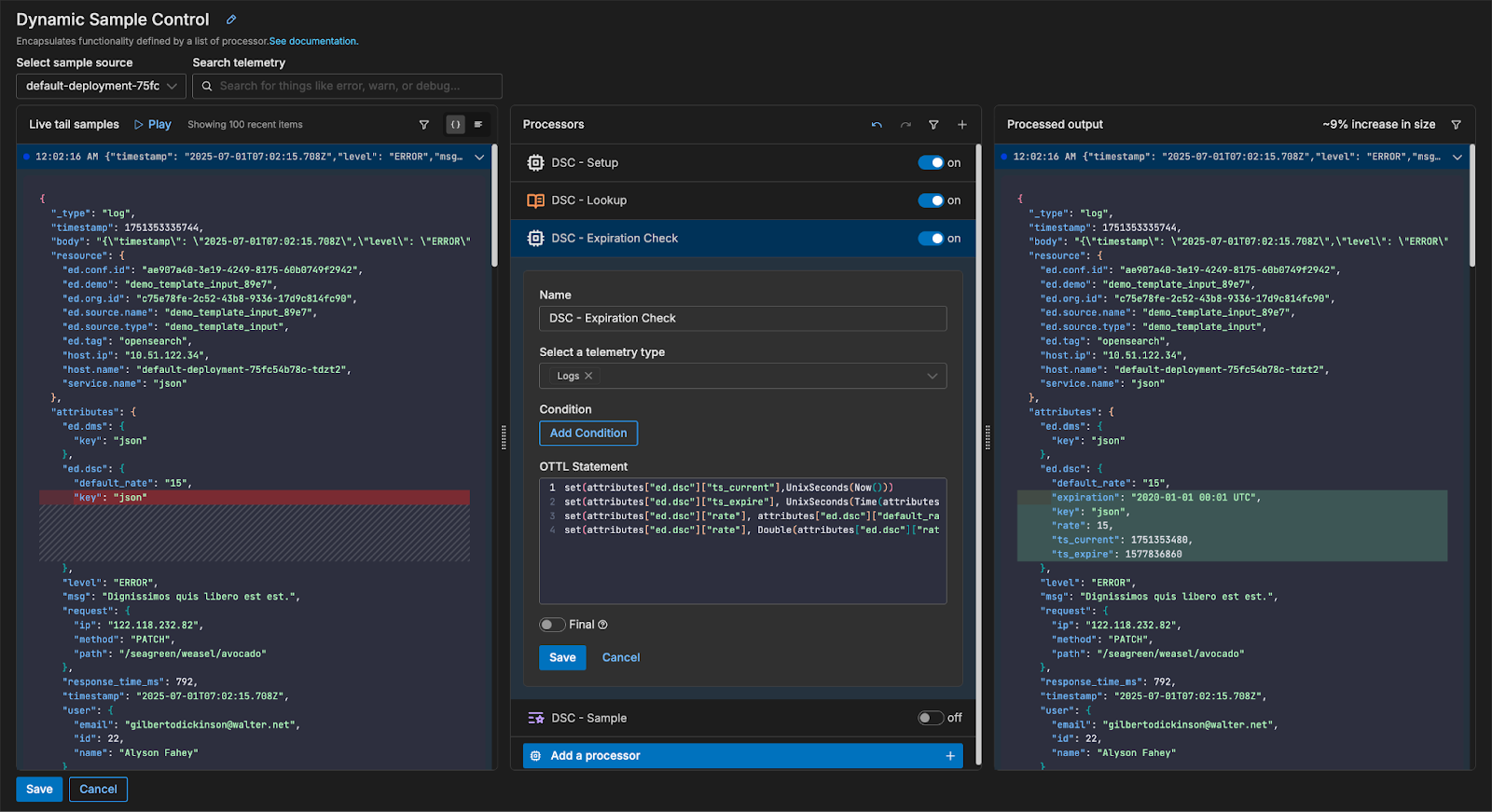Toggle the Final switch

pyautogui.click(x=552, y=625)
